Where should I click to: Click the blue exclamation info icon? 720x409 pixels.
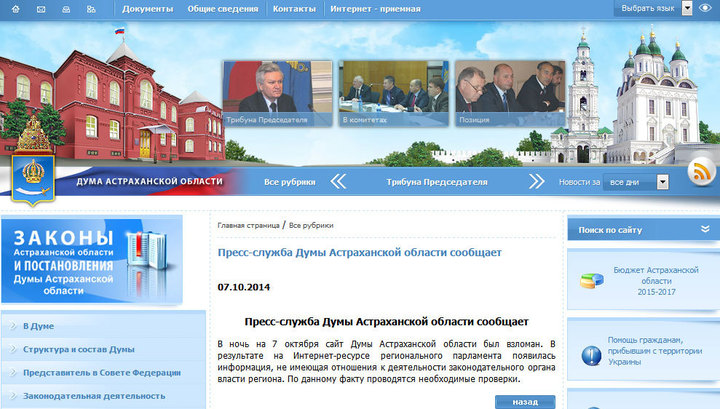tap(591, 356)
